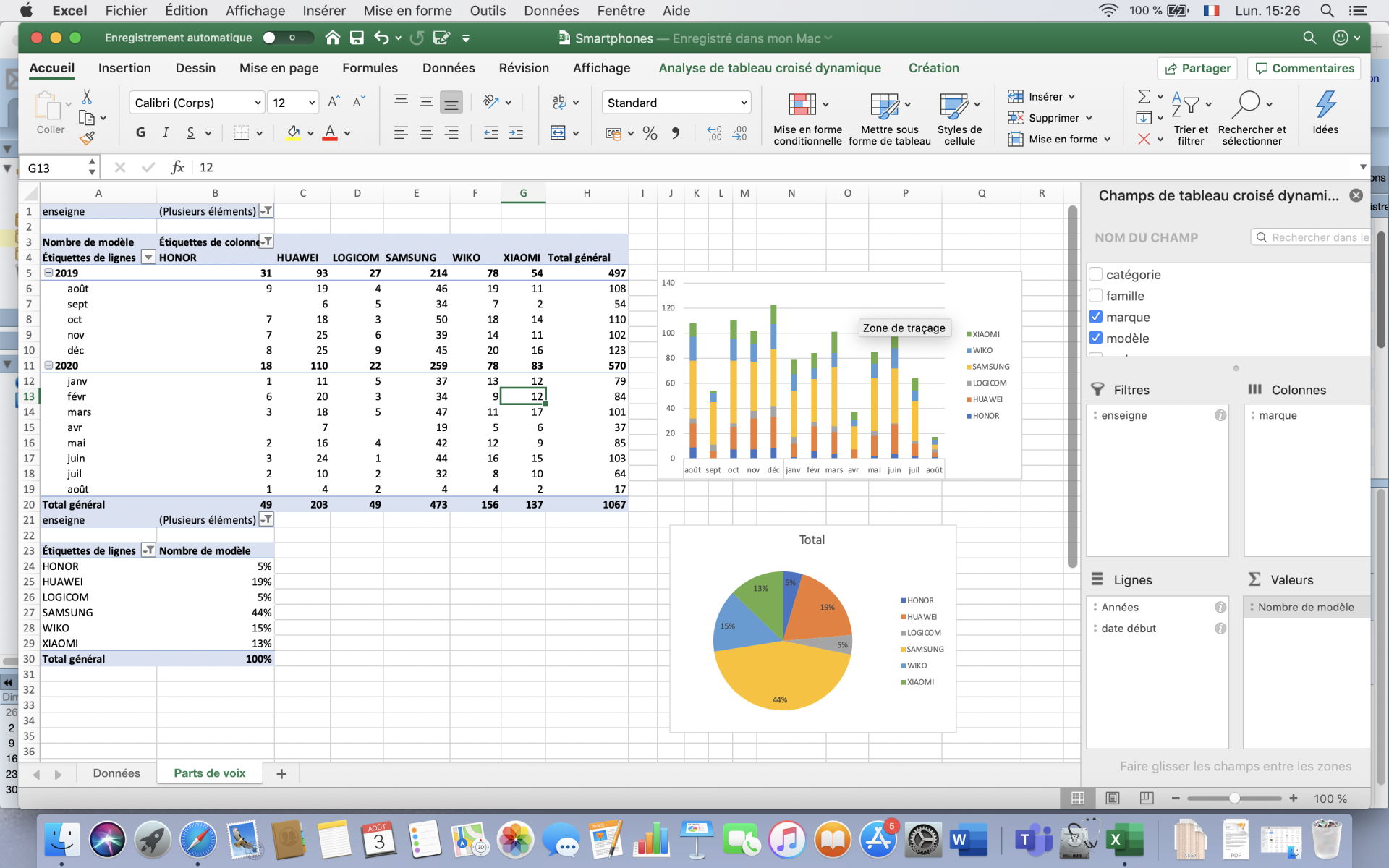This screenshot has width=1389, height=868.
Task: Open the Données sheet tab
Action: 116,773
